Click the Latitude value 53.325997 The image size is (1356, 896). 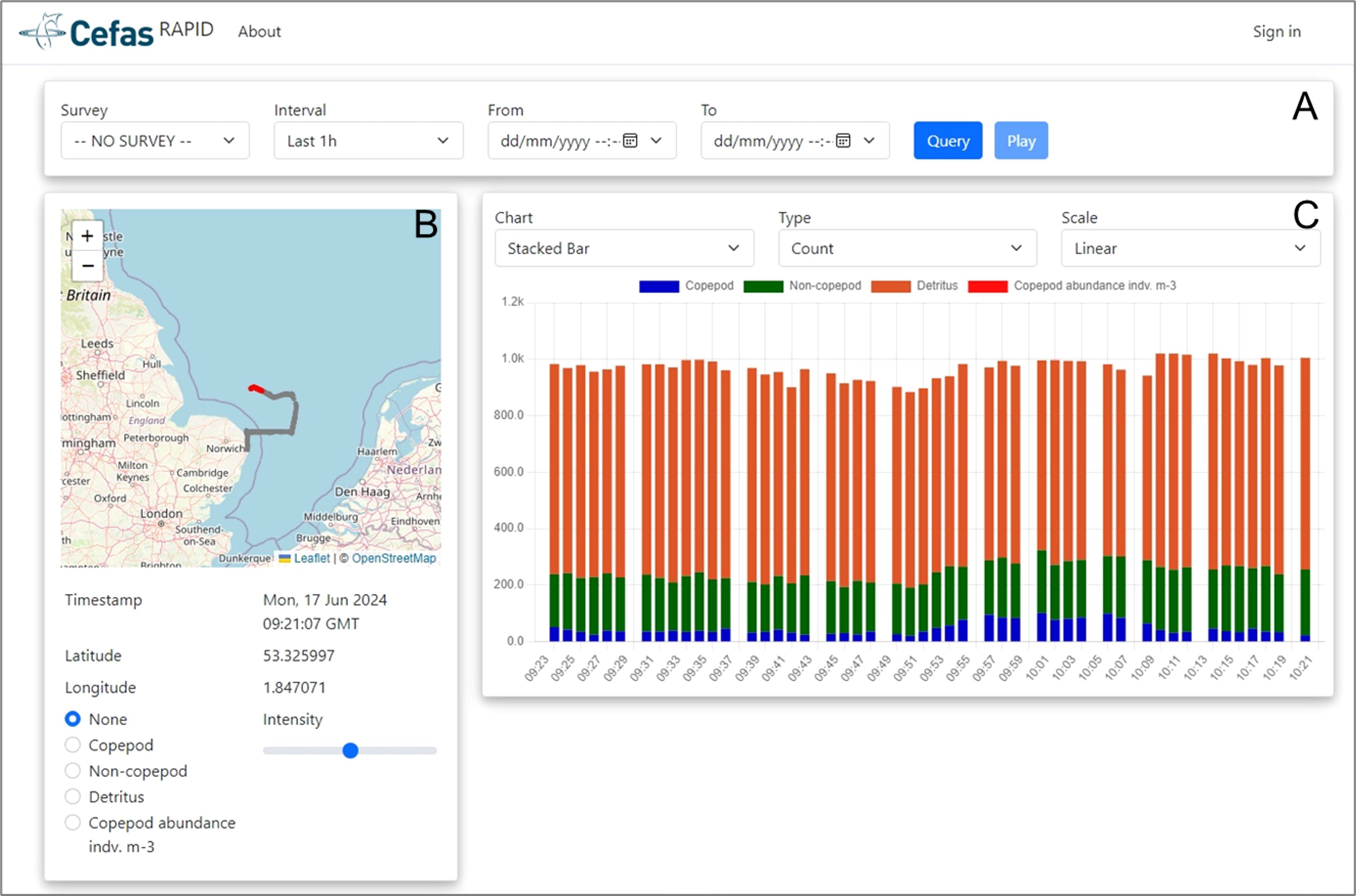tap(299, 656)
